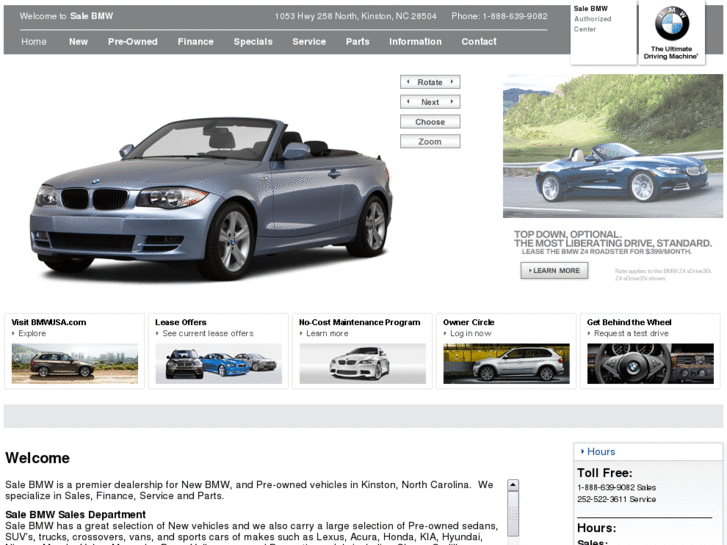Open the Hours link

601,451
